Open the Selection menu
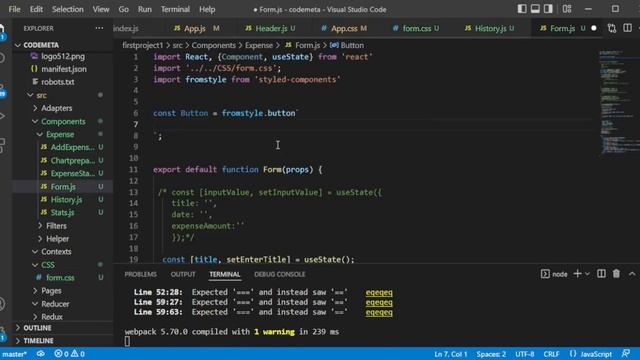The height and width of the screenshot is (360, 640). [x=67, y=9]
